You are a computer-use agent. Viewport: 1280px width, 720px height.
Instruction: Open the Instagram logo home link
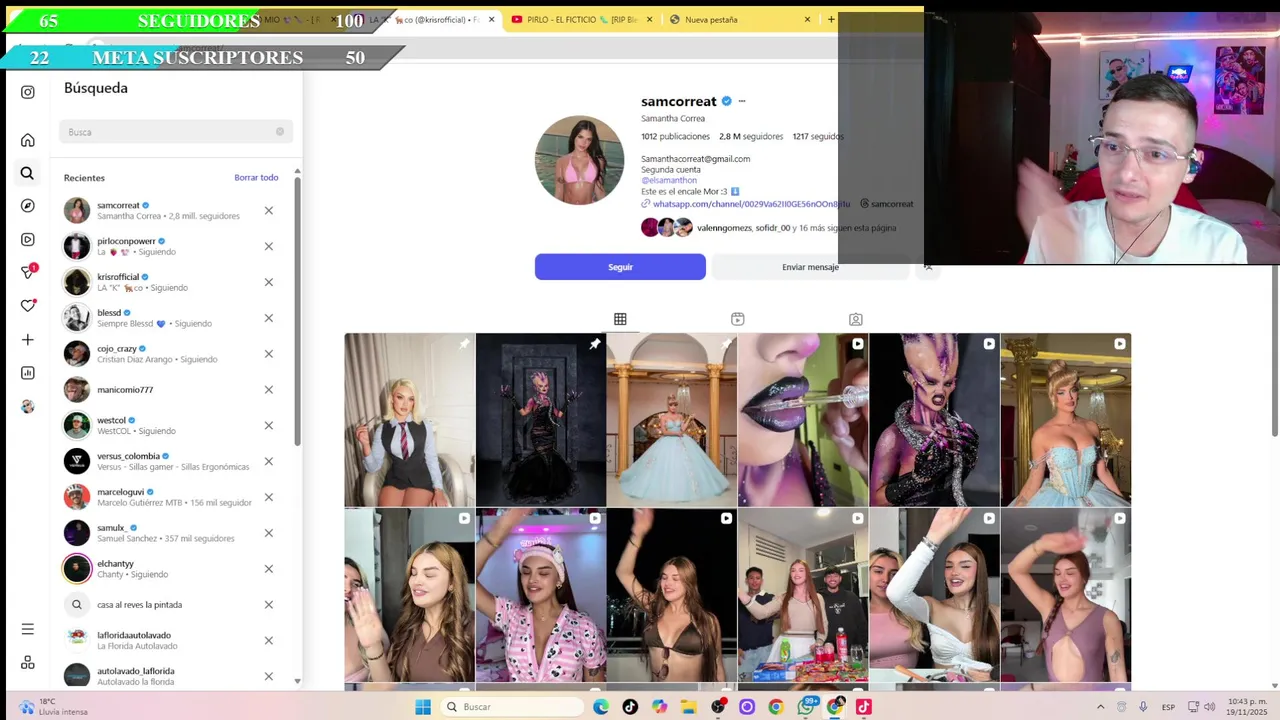(27, 92)
